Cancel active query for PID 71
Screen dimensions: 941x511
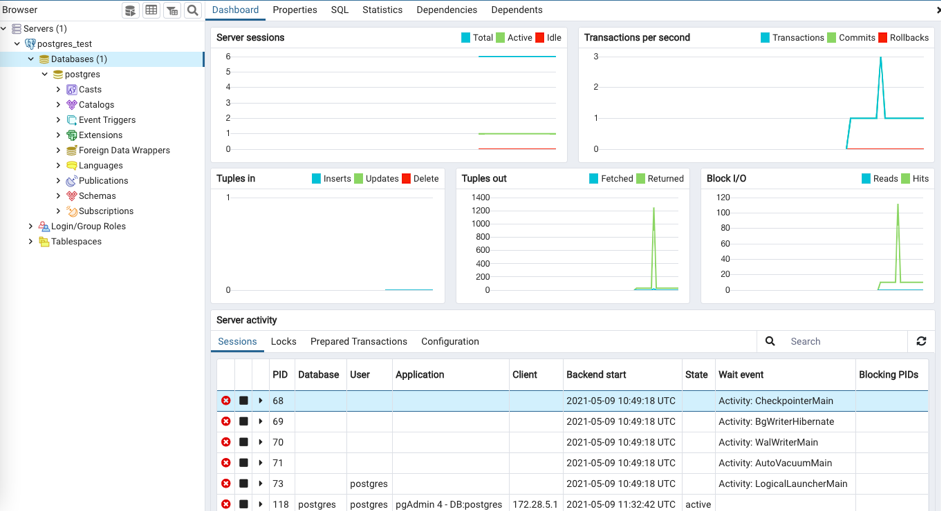coord(244,463)
